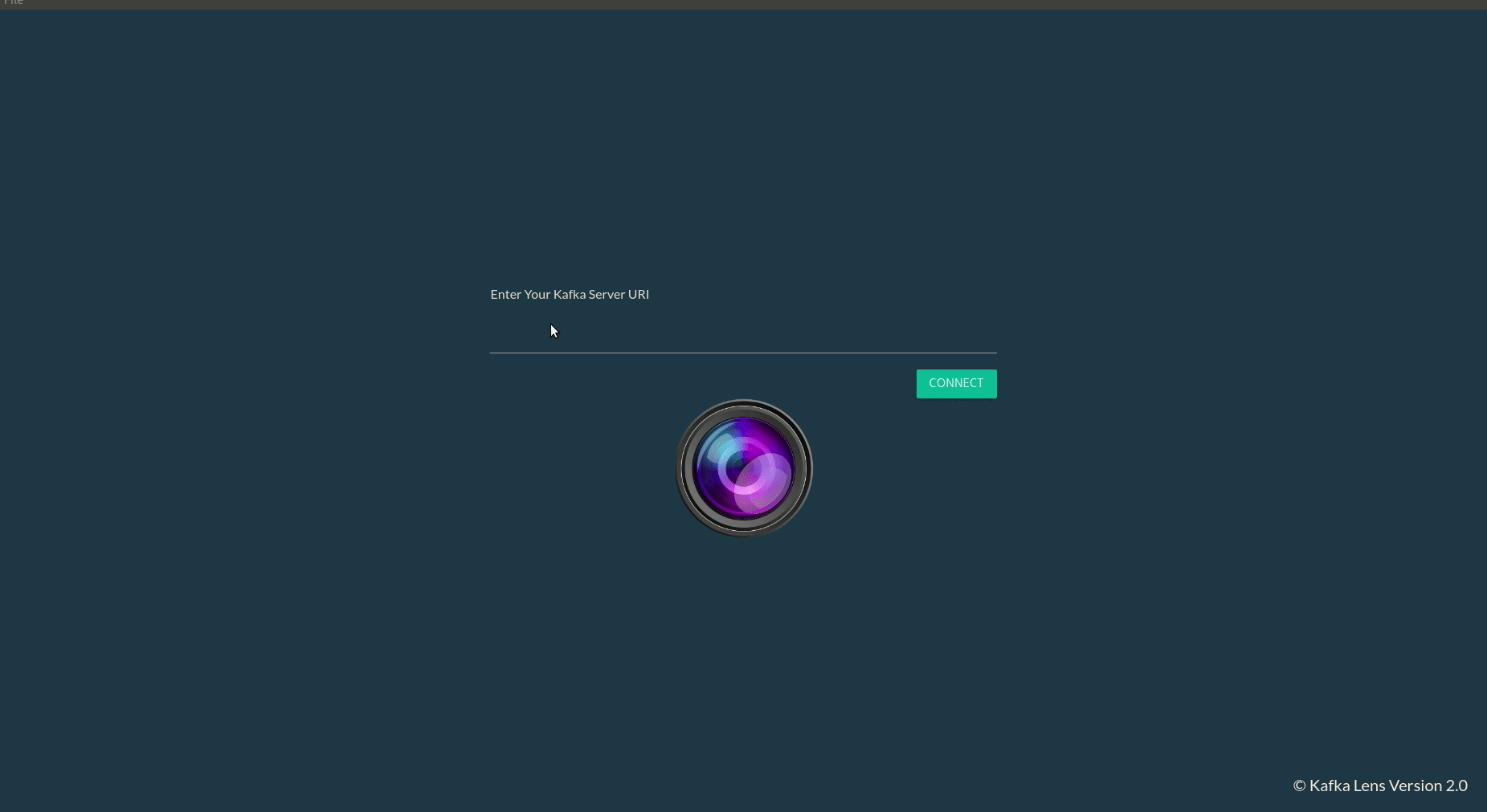The width and height of the screenshot is (1487, 812).
Task: Click the 'Kafka Lens Version 2.0' footer text
Action: [1380, 785]
